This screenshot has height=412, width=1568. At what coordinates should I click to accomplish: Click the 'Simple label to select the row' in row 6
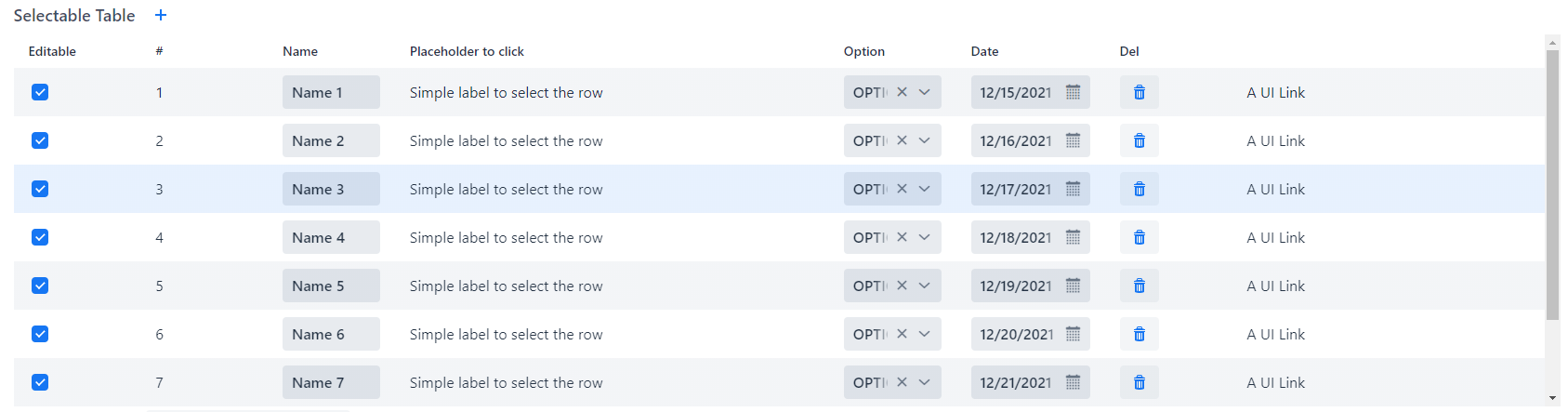(x=506, y=334)
